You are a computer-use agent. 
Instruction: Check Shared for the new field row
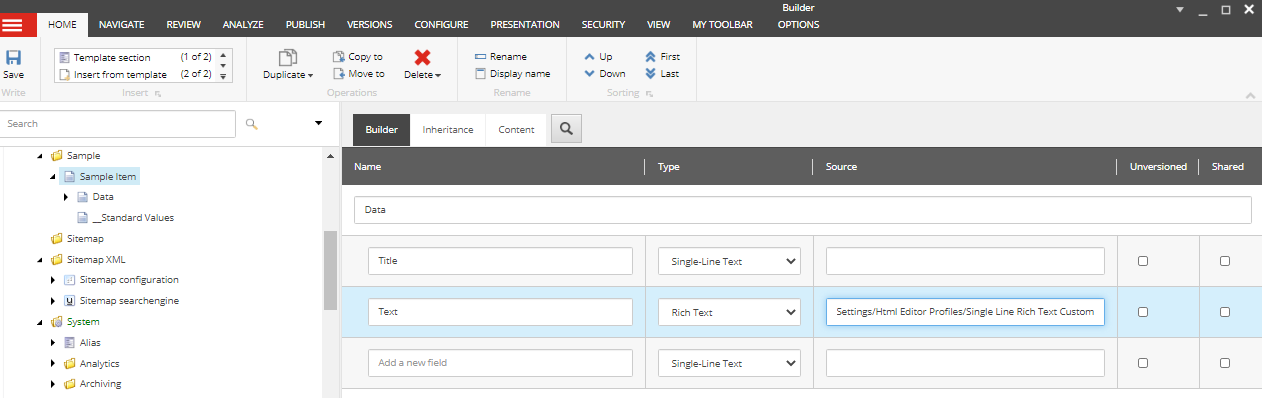pos(1225,363)
